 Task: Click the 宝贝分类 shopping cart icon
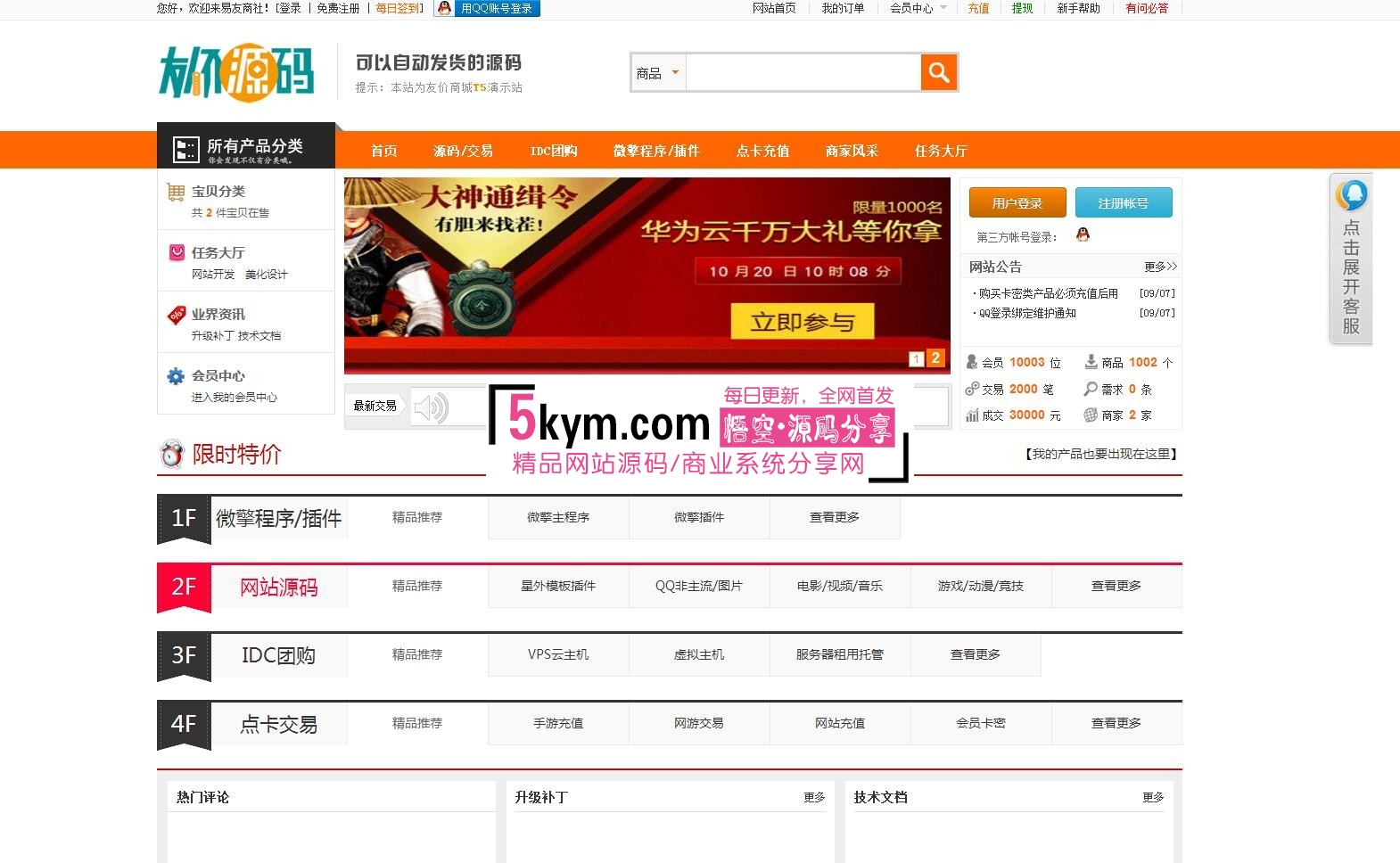176,192
